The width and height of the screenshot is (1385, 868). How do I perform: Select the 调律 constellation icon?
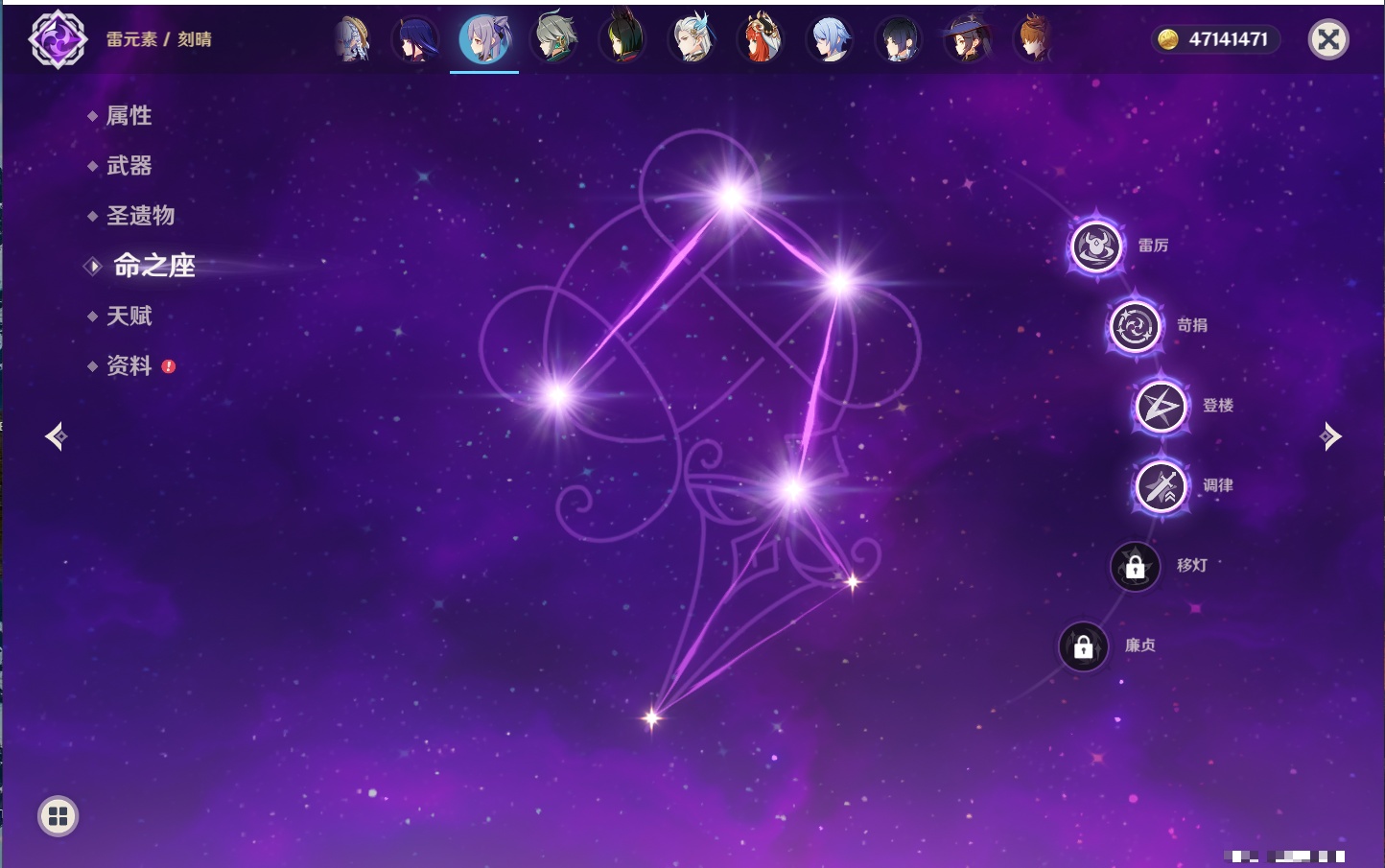pos(1161,486)
